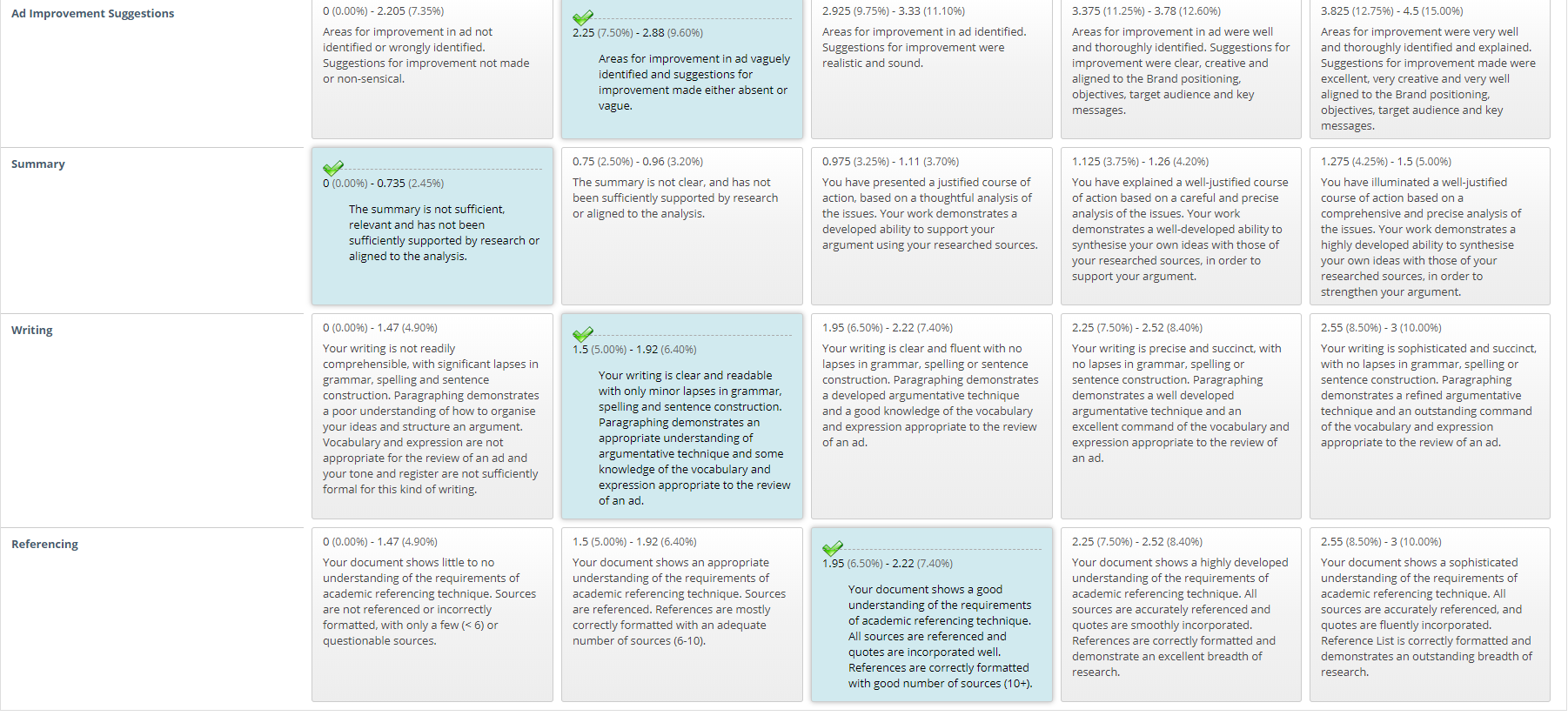Select Referencing cell 'appropriate understanding' (6-10 sources)
This screenshot has height=716, width=1568.
coord(682,614)
